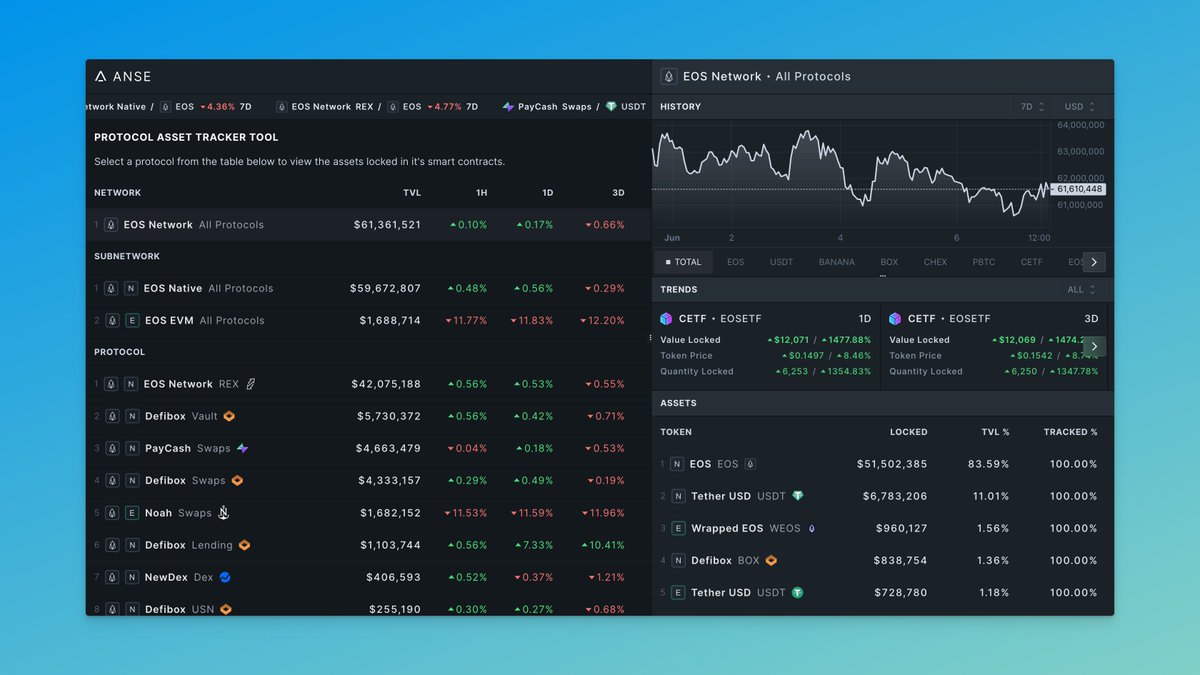Click the Noah Swaps anchor icon
This screenshot has height=675, width=1200.
click(224, 513)
